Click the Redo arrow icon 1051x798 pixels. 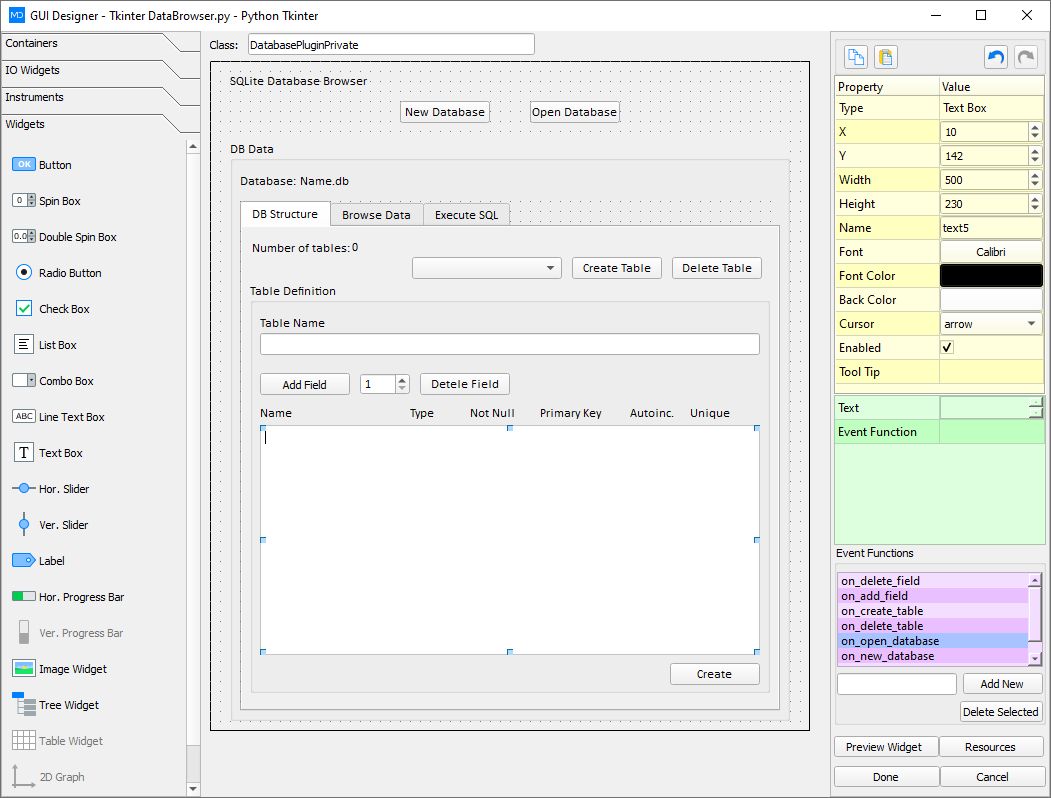1026,57
